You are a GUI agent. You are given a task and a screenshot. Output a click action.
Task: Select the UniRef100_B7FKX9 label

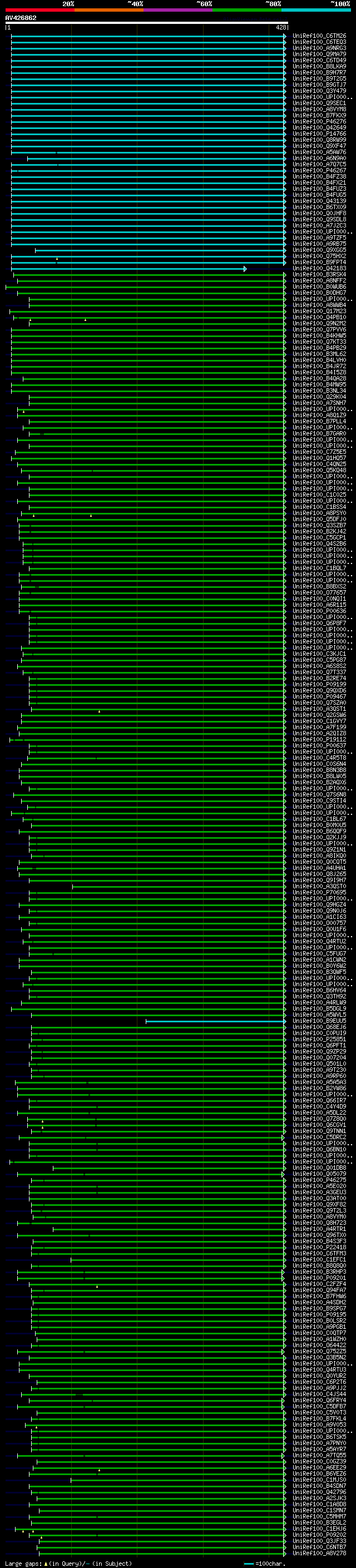tap(319, 116)
